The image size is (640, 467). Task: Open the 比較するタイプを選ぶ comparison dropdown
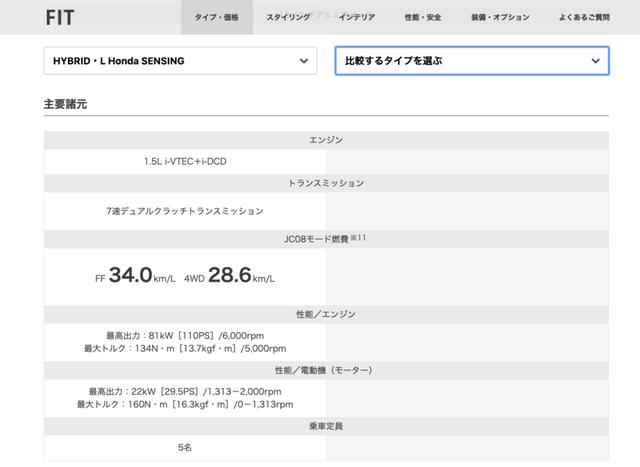[471, 62]
